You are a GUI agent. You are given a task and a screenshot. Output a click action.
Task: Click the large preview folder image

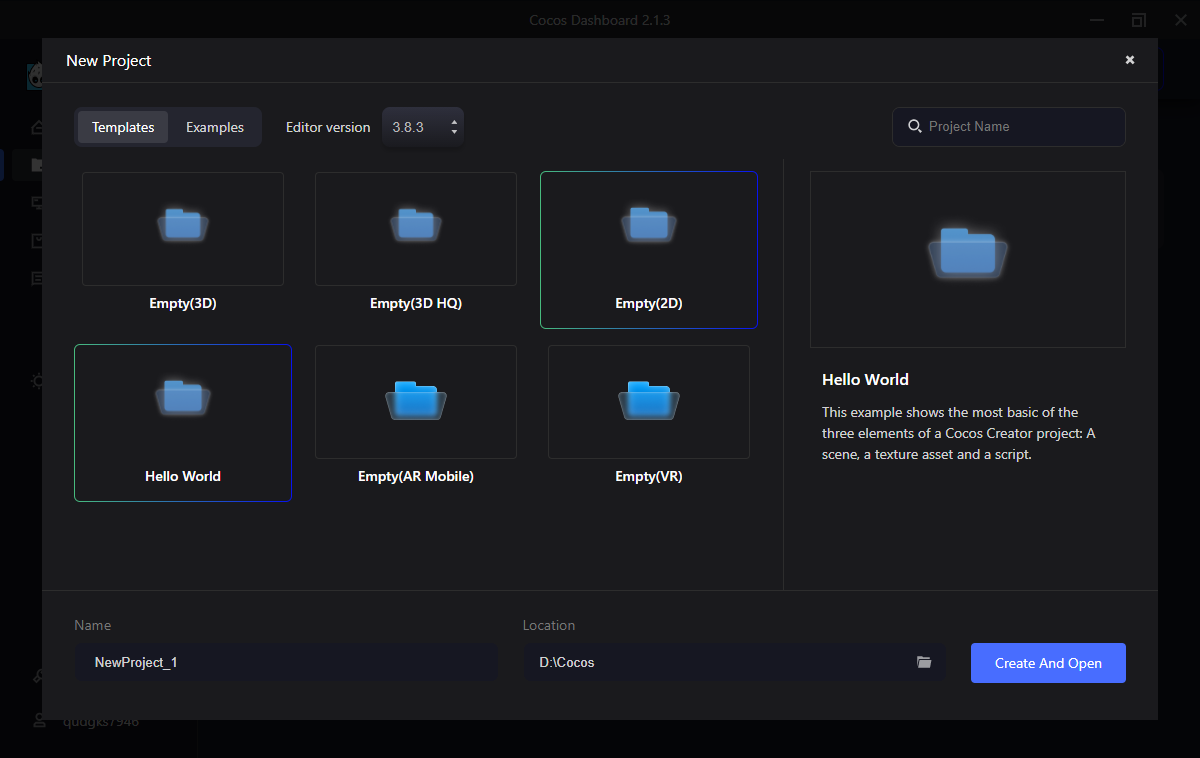(x=968, y=259)
